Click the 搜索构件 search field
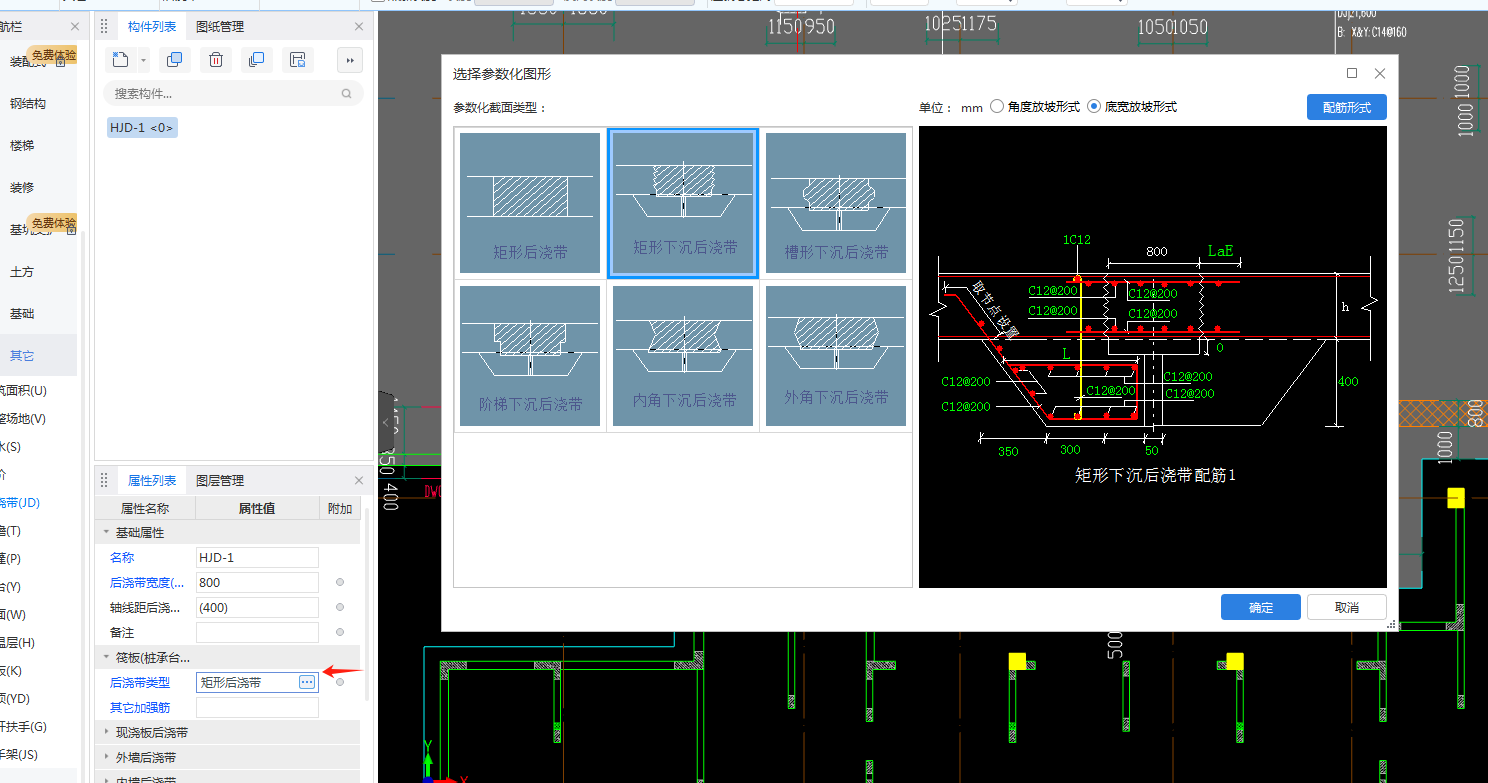The width and height of the screenshot is (1488, 783). pos(233,94)
